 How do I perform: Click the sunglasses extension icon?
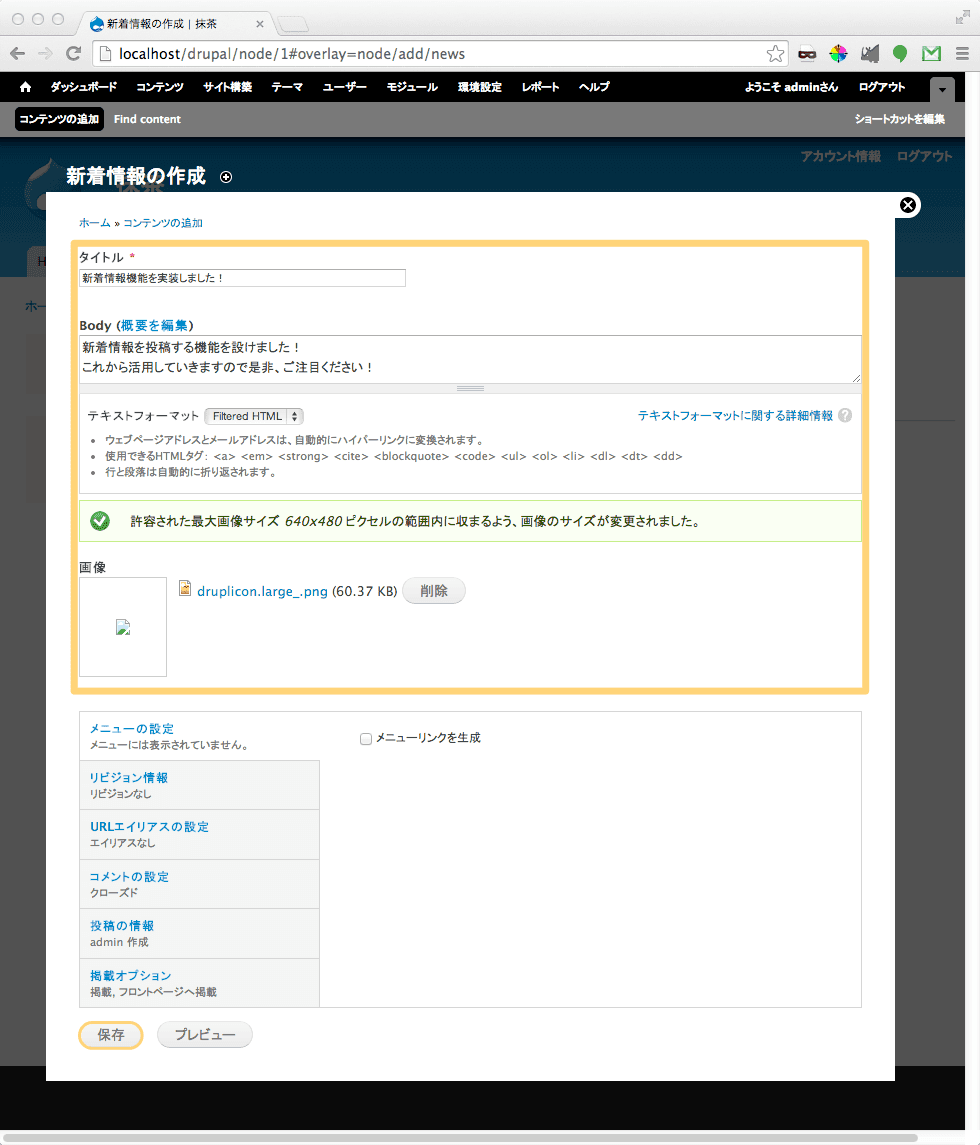pos(807,53)
